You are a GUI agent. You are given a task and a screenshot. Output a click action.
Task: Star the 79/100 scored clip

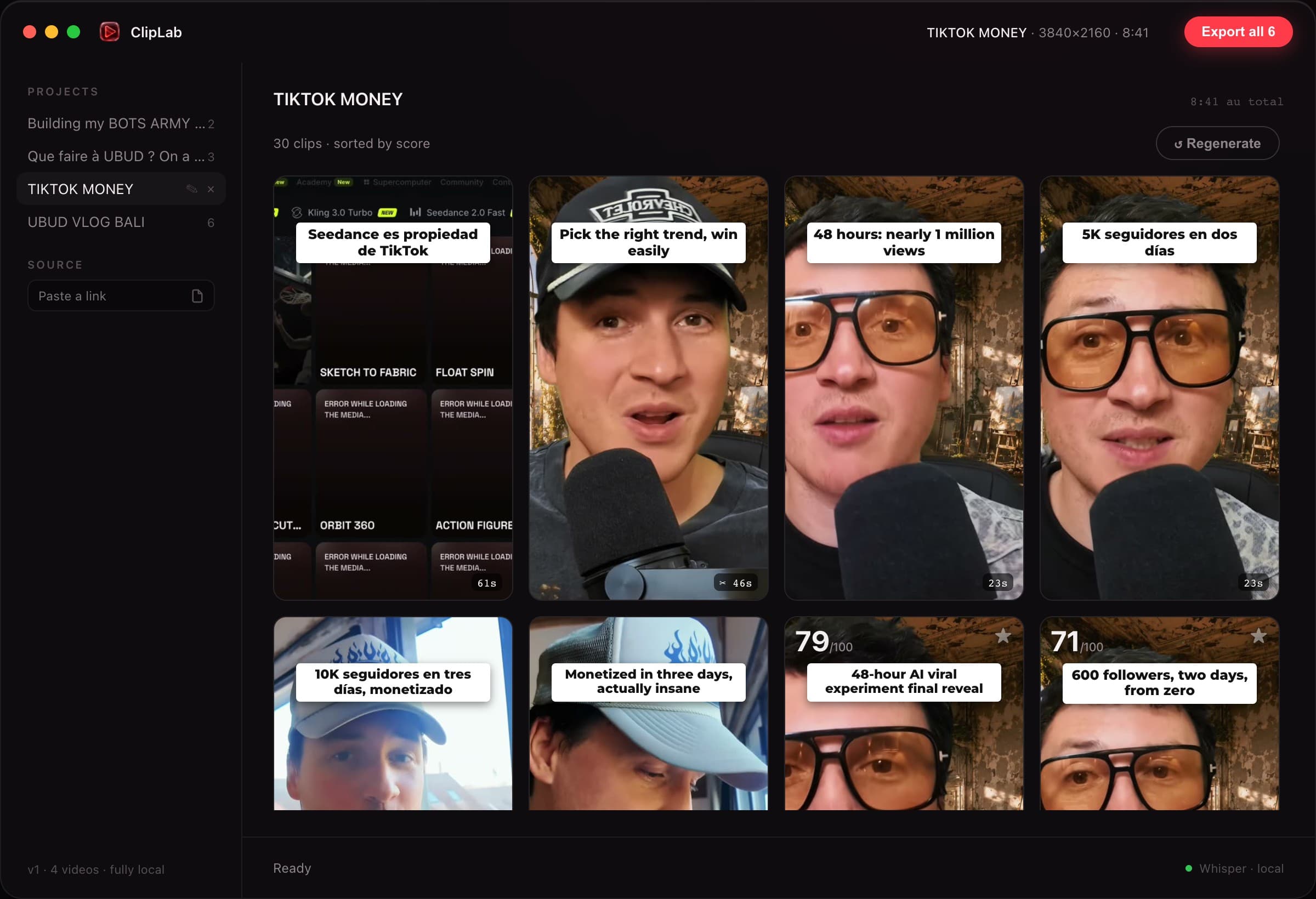tap(1003, 636)
